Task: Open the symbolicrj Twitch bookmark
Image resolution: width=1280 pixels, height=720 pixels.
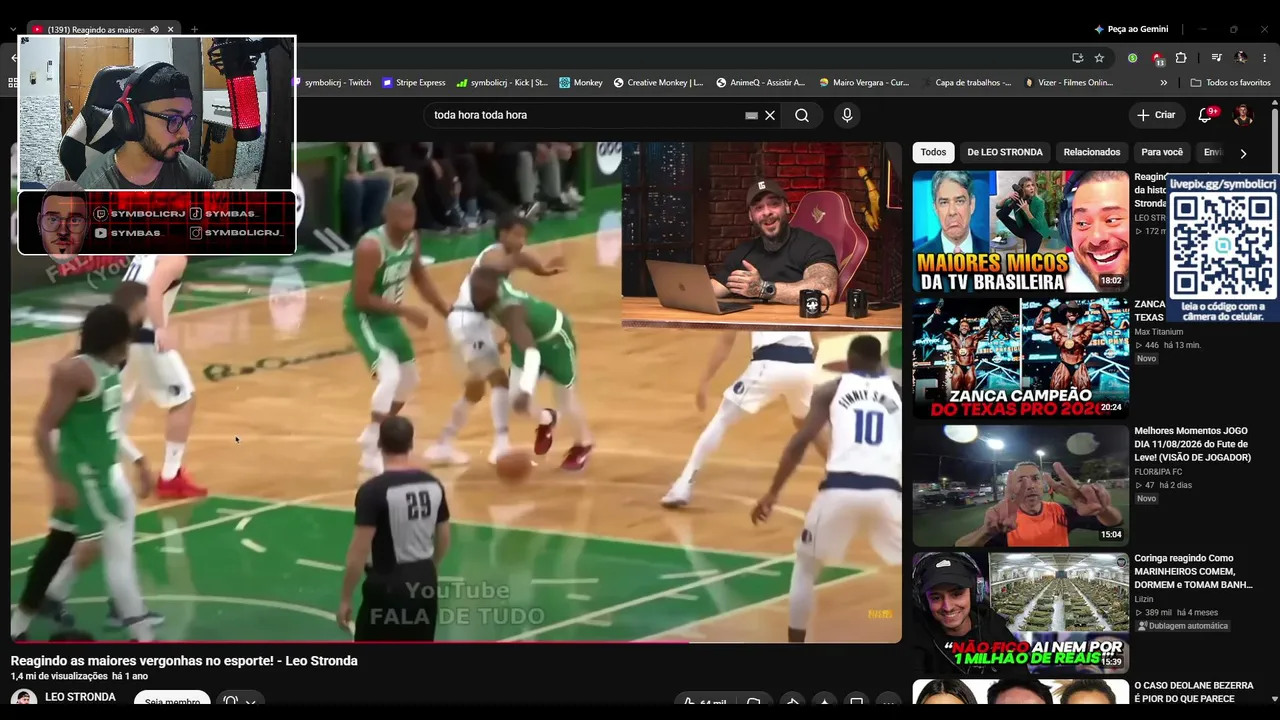Action: click(x=332, y=83)
